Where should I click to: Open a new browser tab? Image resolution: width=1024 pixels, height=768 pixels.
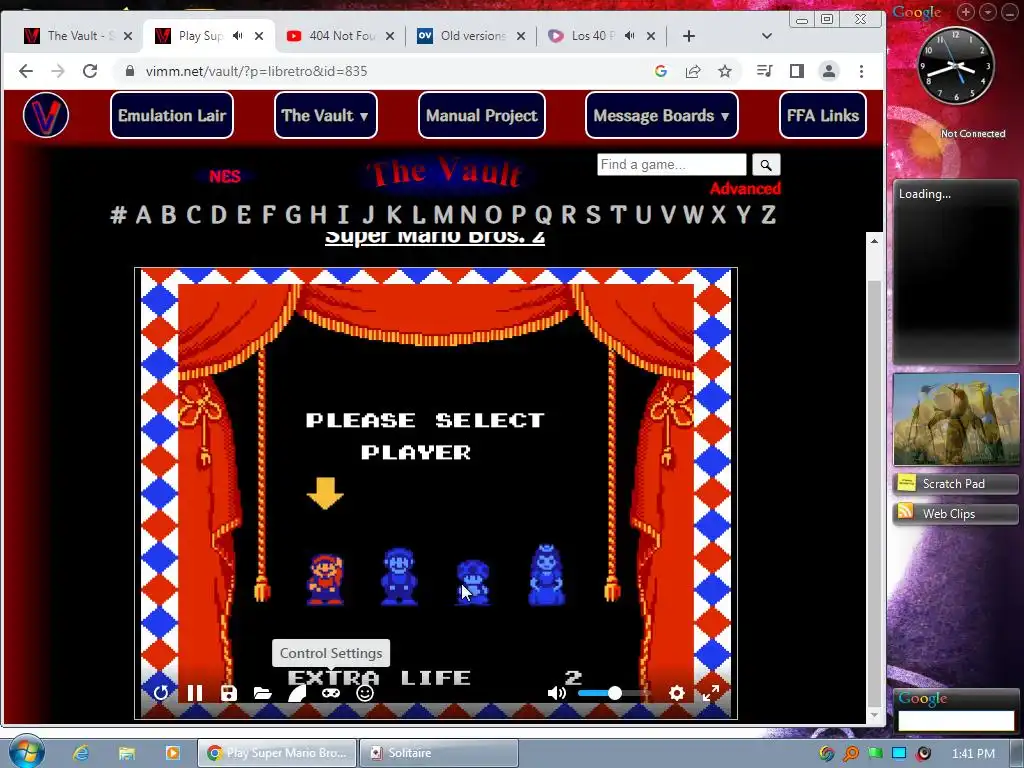[689, 36]
